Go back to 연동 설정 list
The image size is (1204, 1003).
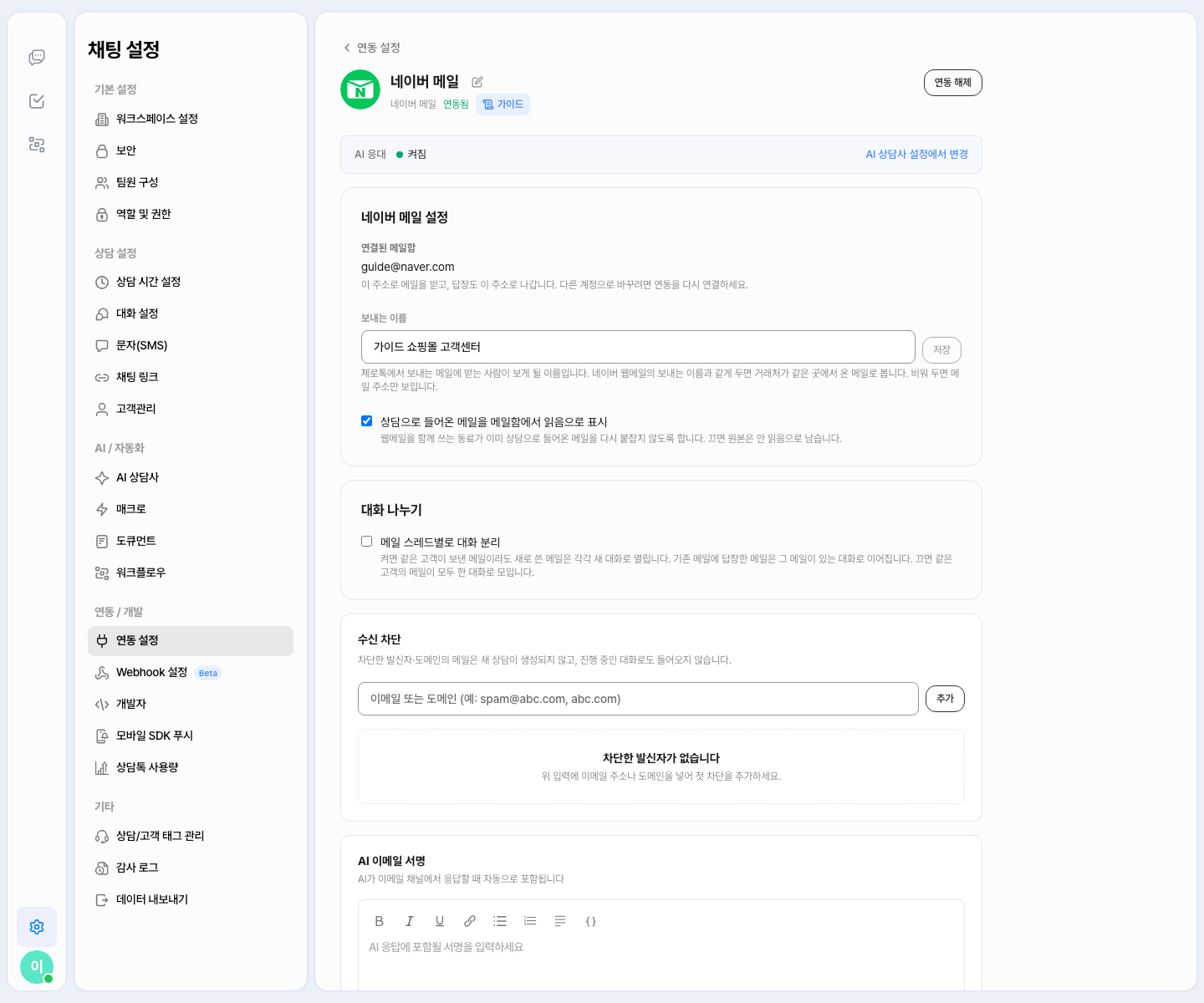pyautogui.click(x=372, y=48)
